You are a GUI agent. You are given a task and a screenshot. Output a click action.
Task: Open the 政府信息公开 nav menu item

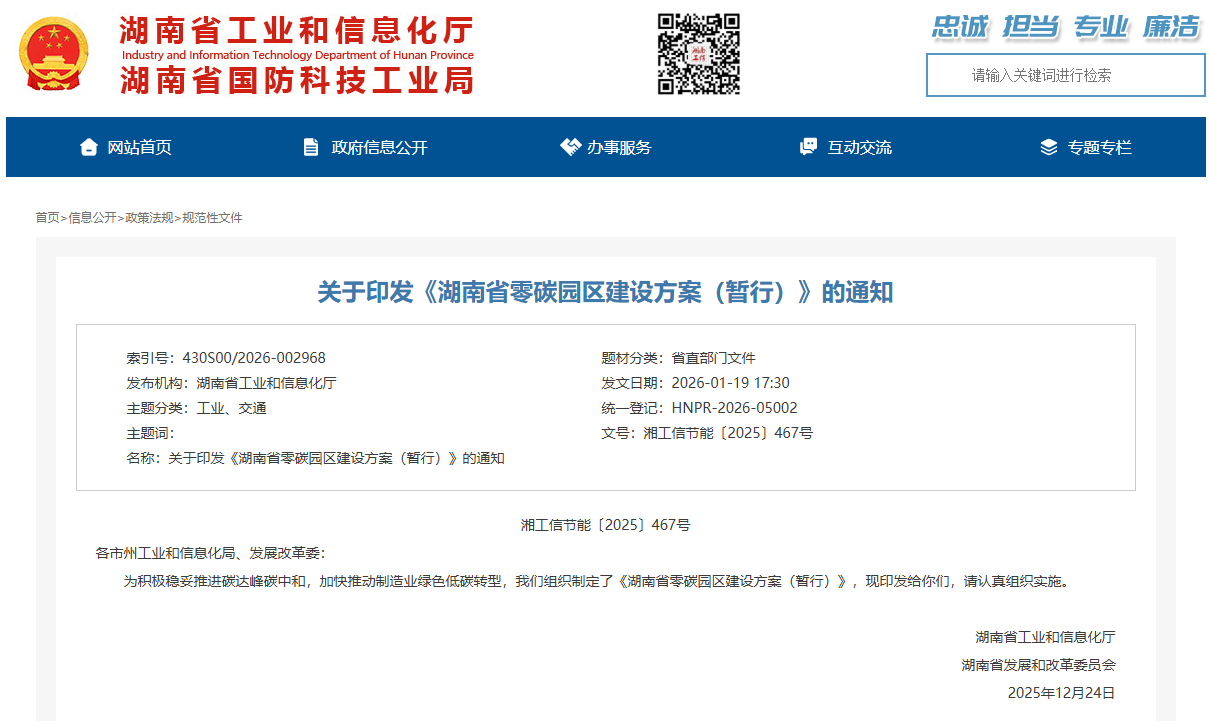(x=379, y=147)
